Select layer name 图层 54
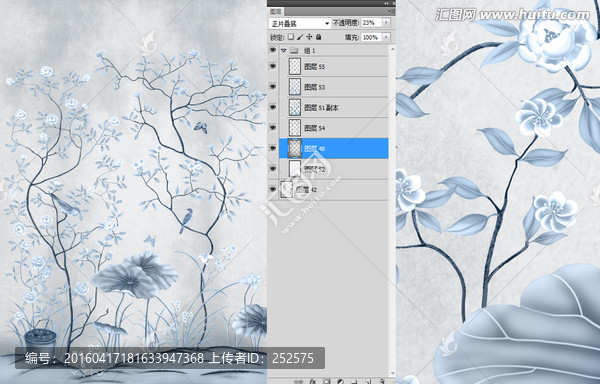 [315, 128]
